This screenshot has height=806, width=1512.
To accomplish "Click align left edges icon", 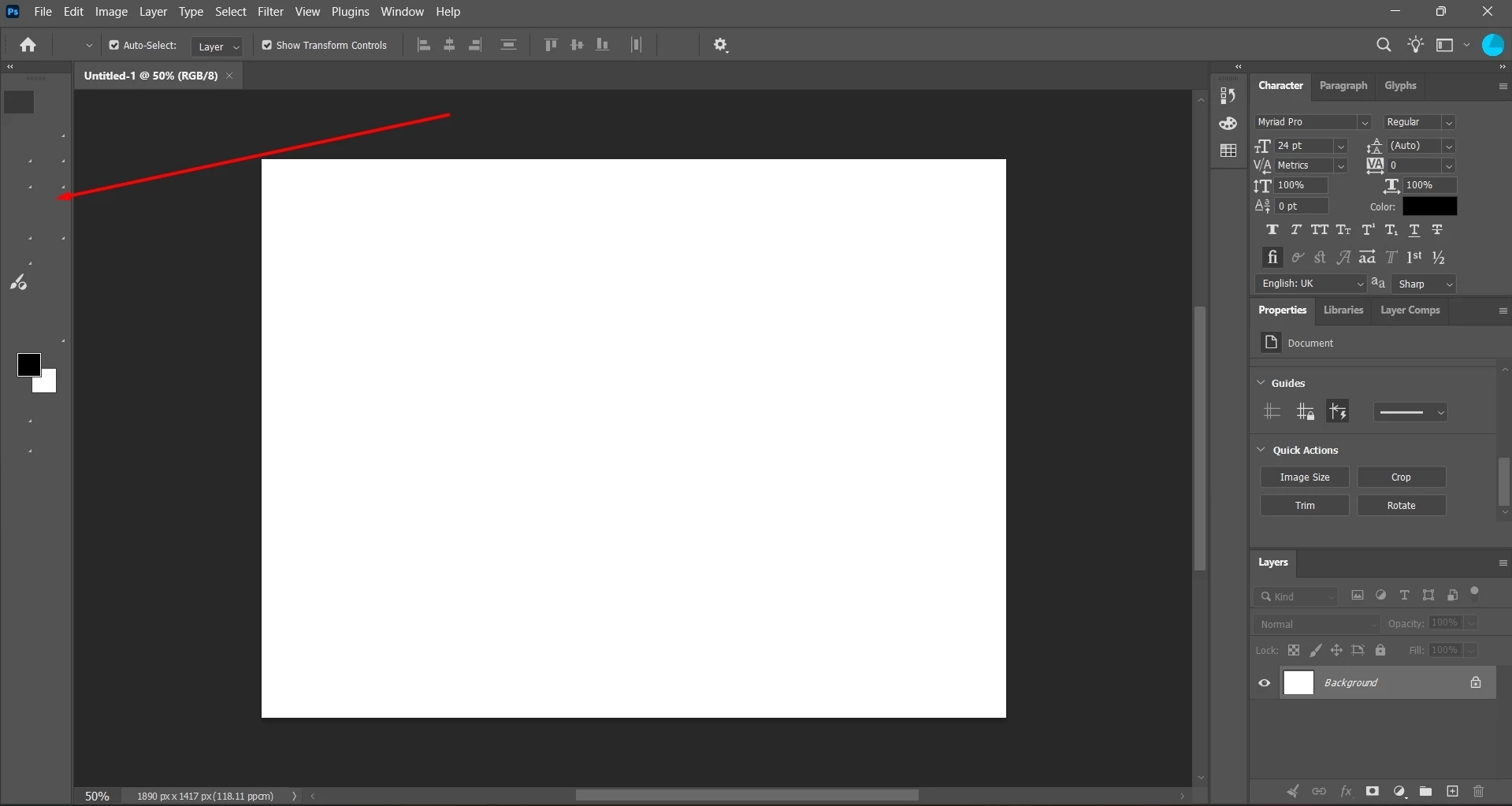I will 424,45.
